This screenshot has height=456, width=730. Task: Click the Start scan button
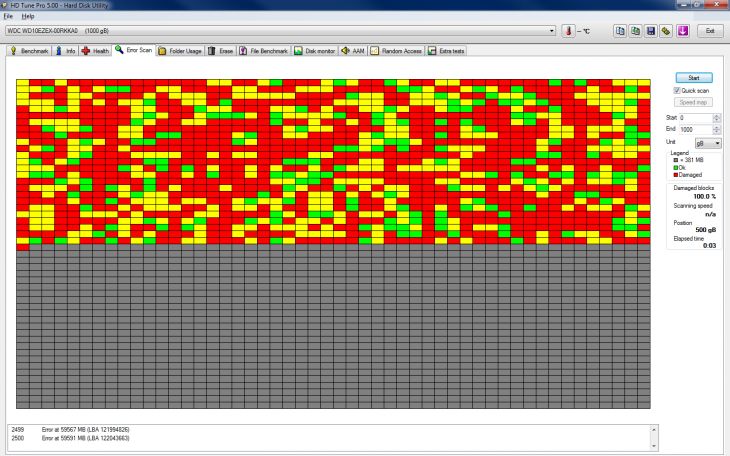tap(694, 78)
